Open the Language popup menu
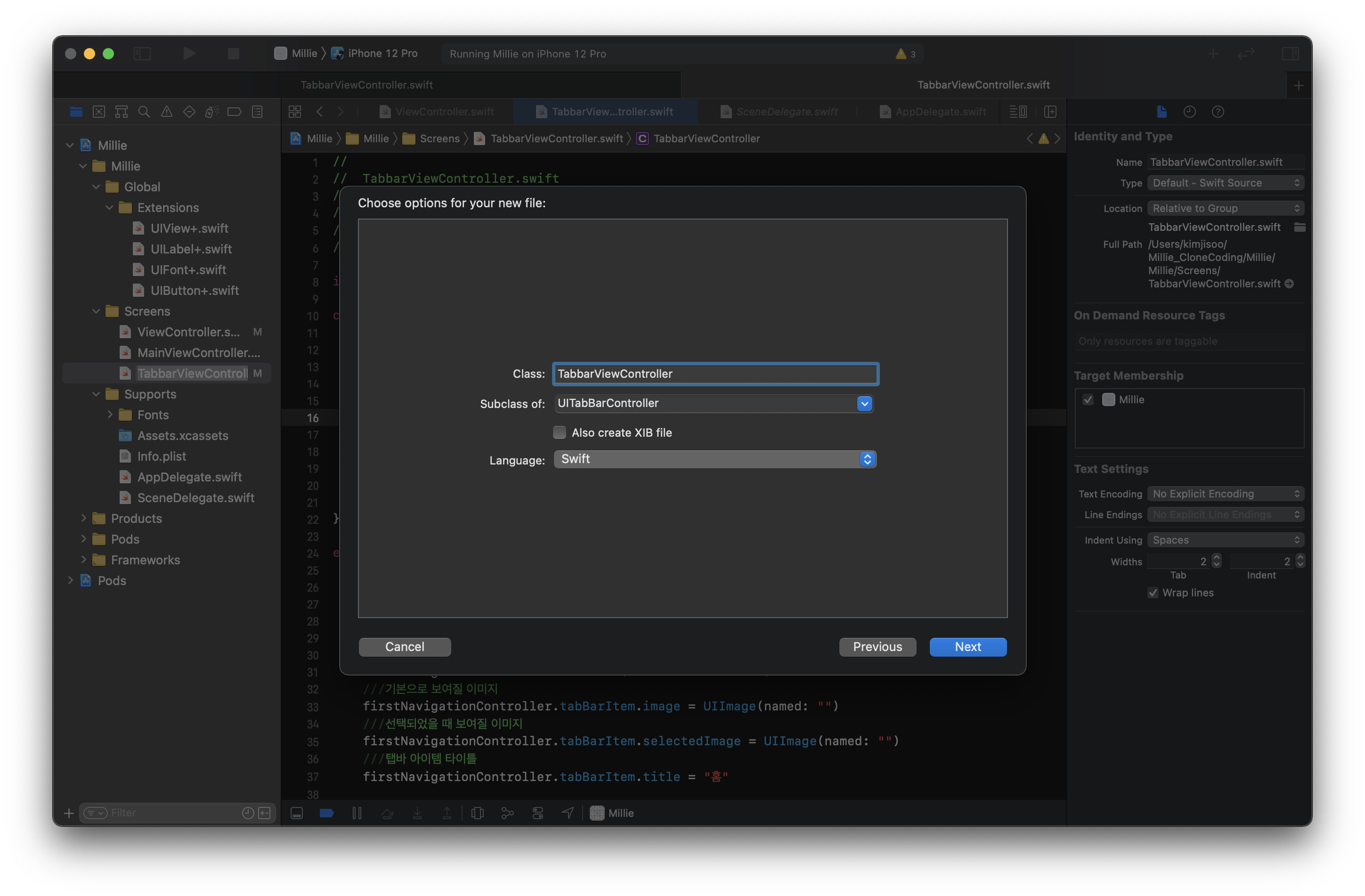Screen dimensions: 1365x896 click(867, 459)
